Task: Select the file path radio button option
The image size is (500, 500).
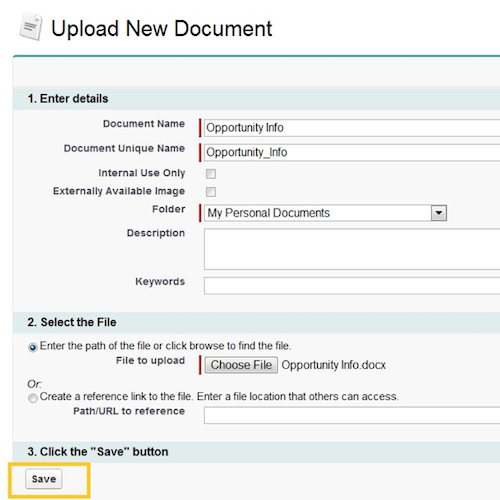Action: pyautogui.click(x=33, y=347)
